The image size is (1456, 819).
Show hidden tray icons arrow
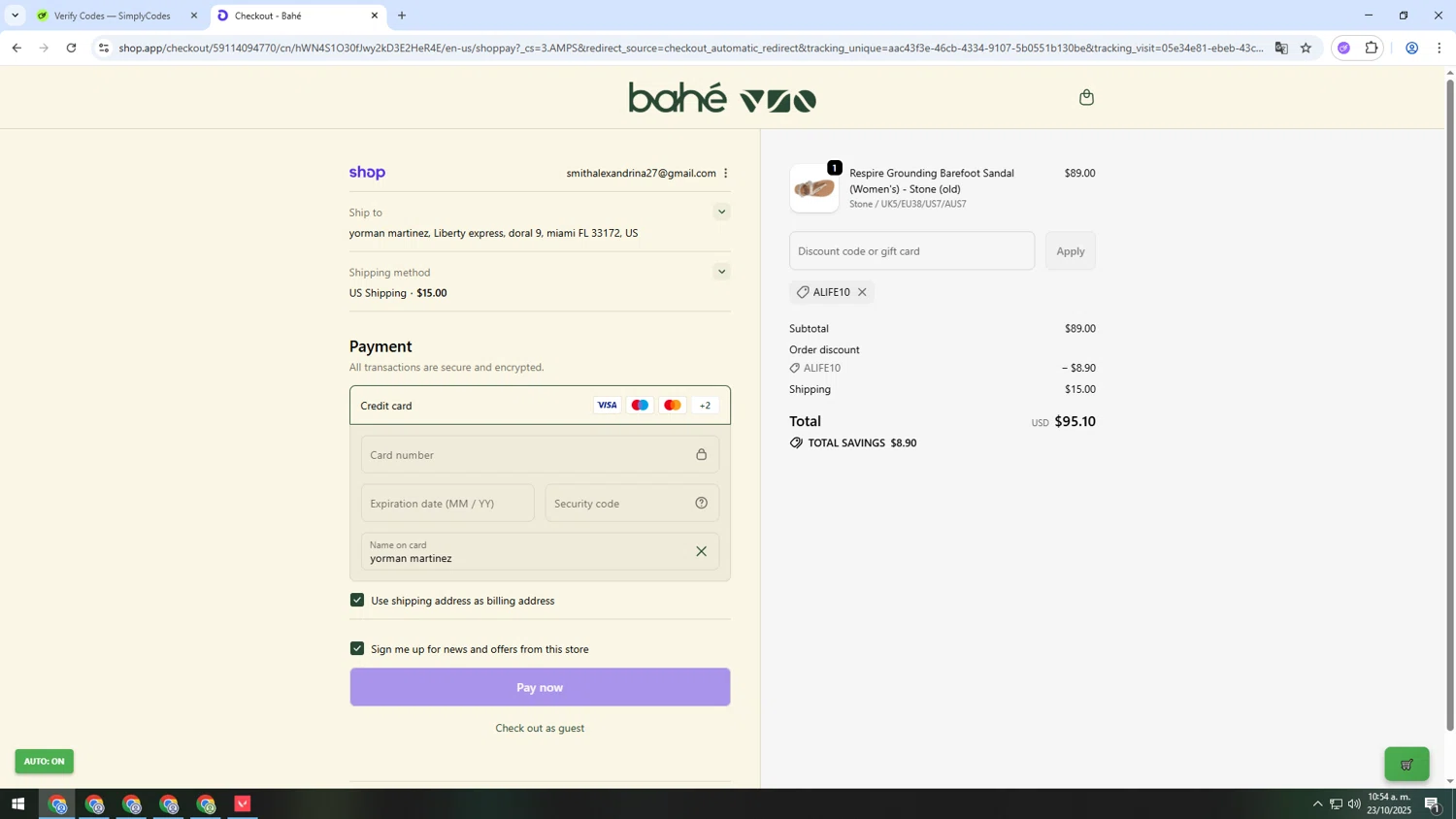(x=1317, y=804)
